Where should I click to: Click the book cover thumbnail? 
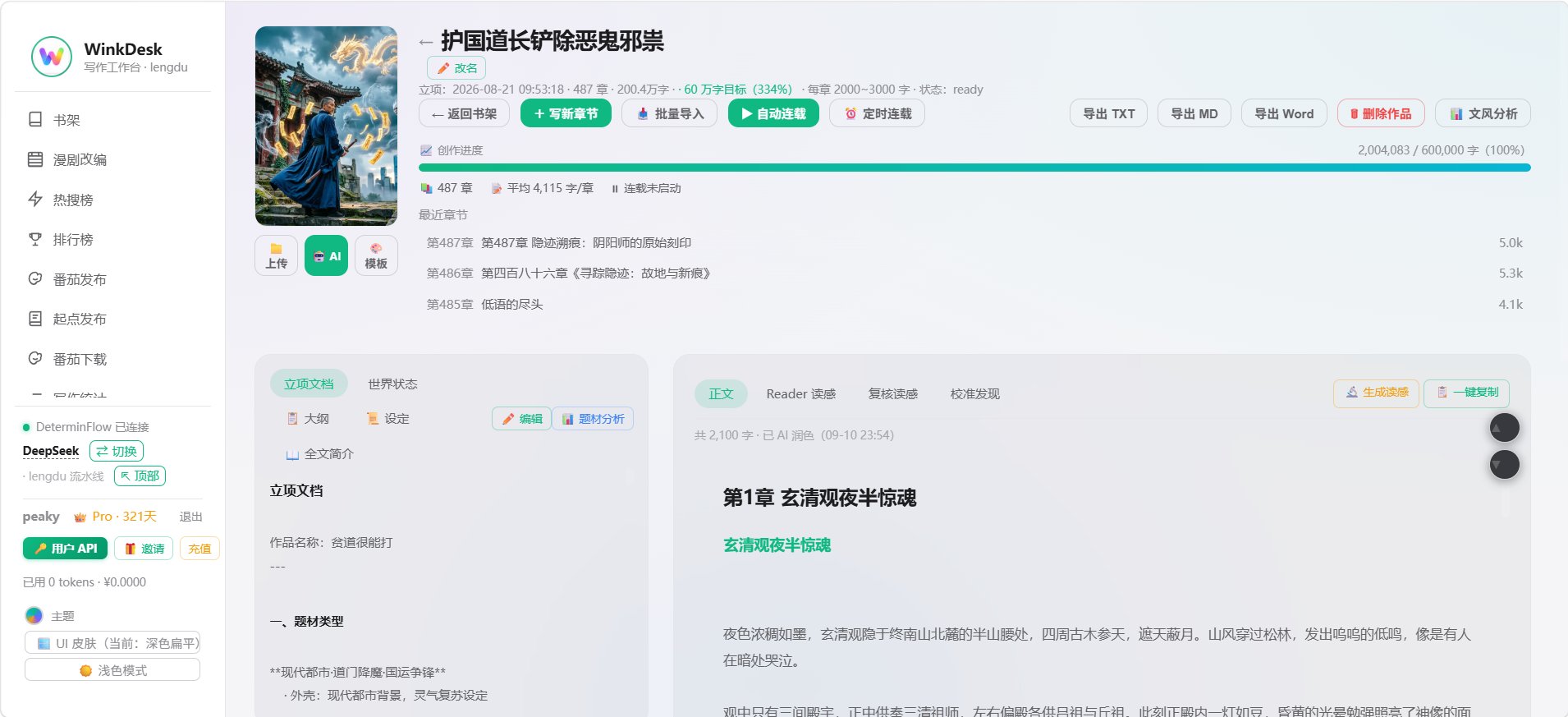pyautogui.click(x=326, y=126)
